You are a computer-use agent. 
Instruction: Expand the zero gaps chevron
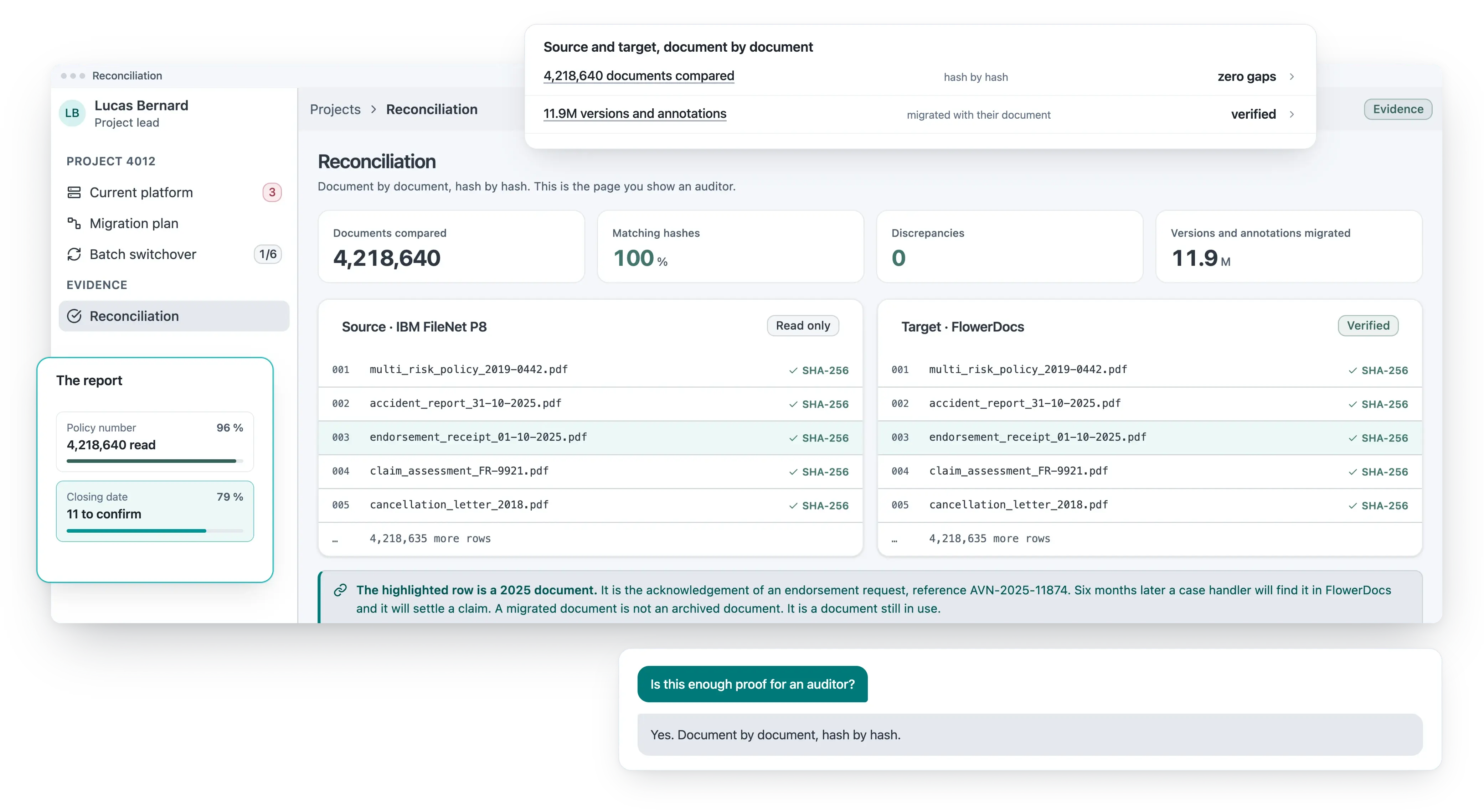click(1292, 77)
